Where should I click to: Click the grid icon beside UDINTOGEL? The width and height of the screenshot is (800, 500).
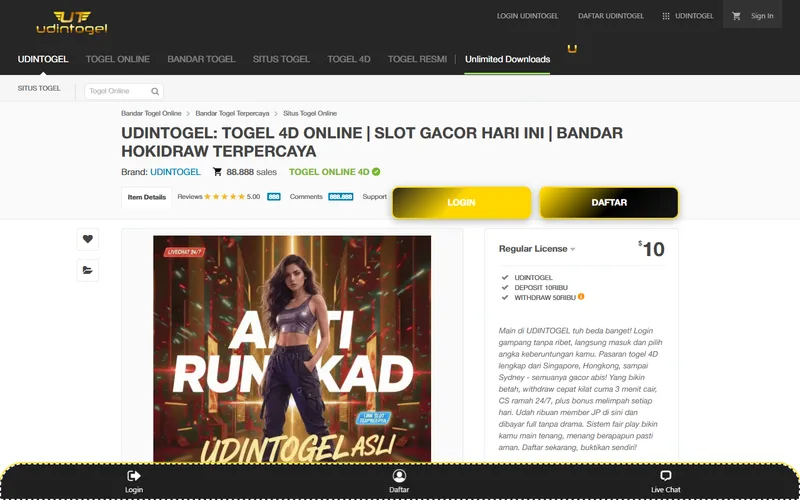(666, 16)
